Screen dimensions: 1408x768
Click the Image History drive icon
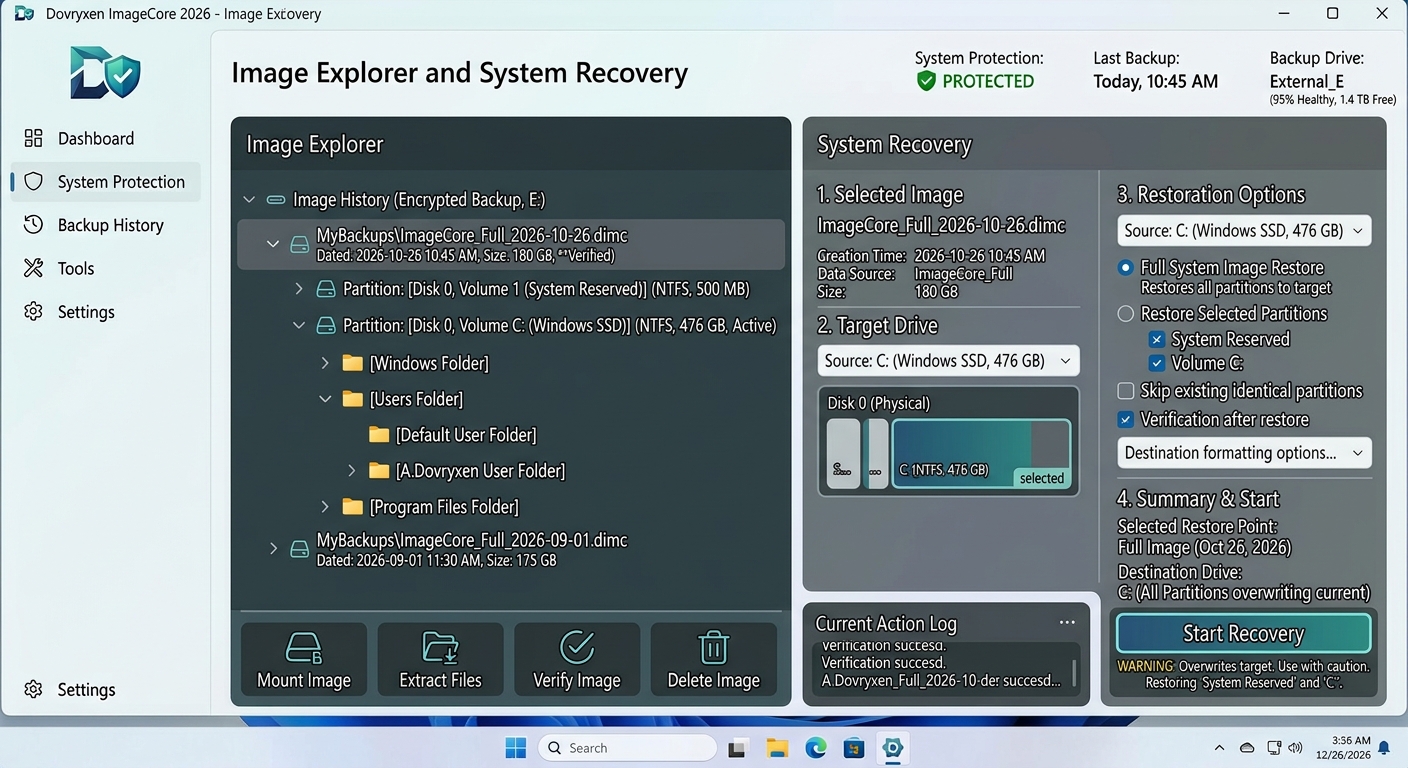276,200
